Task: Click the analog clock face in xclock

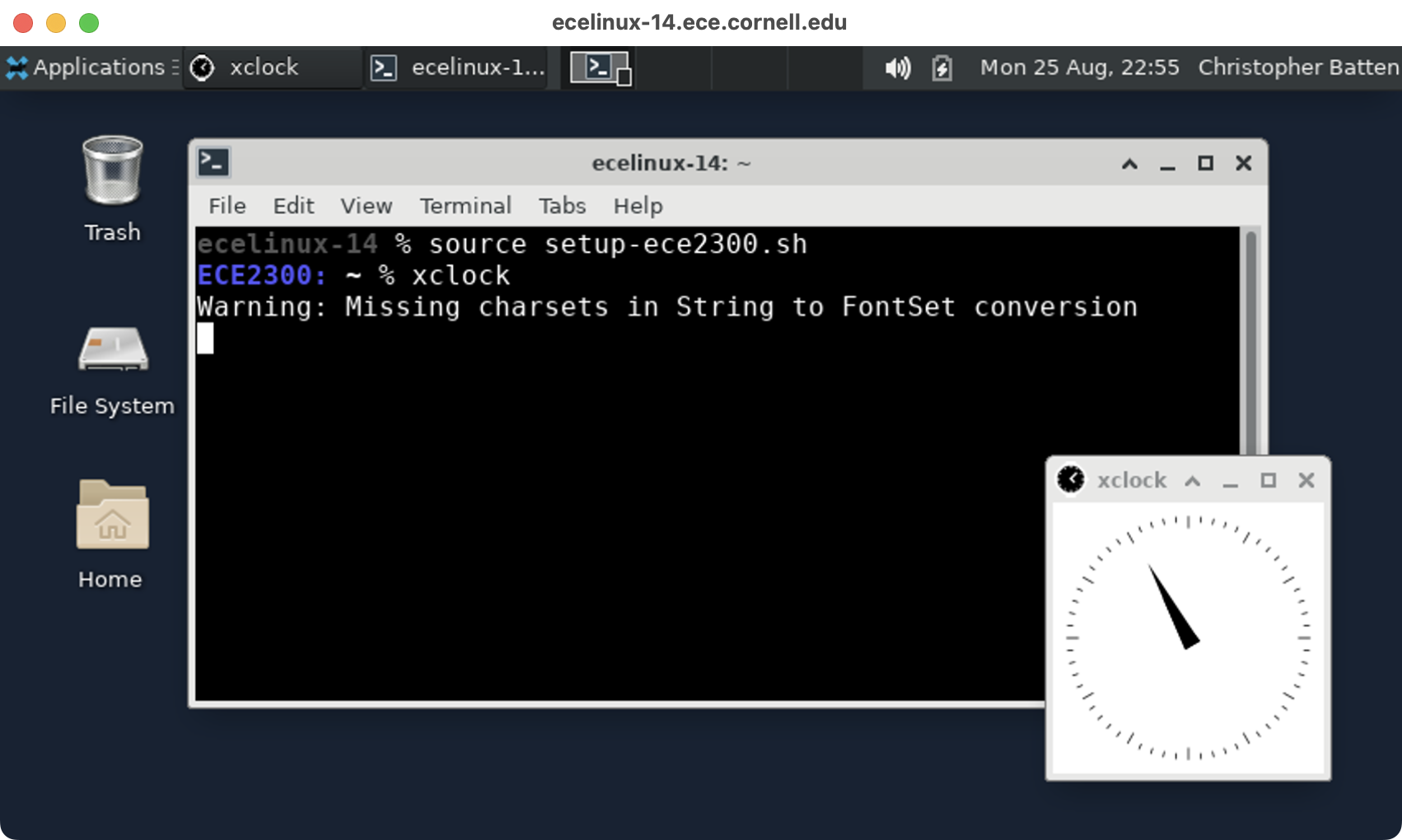Action: pos(1188,637)
